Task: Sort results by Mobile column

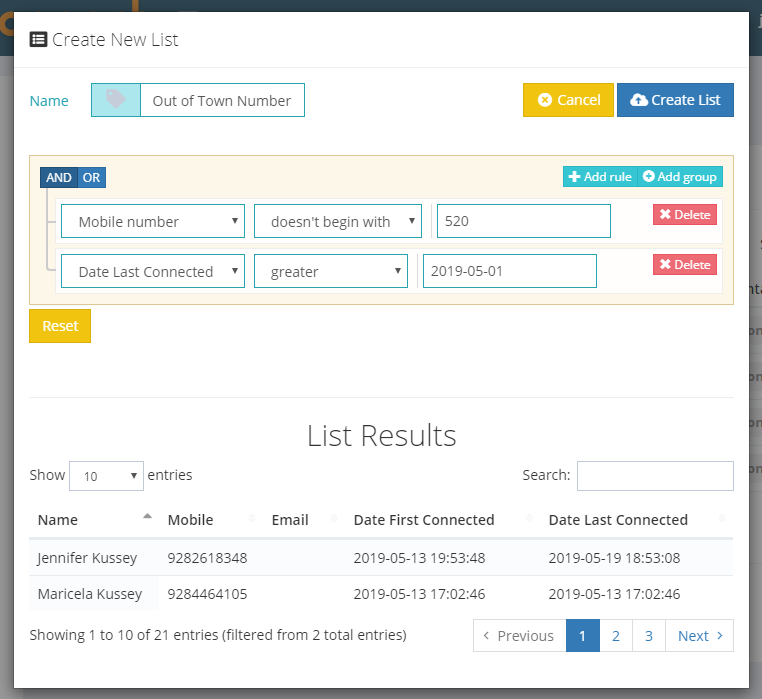Action: tap(211, 520)
